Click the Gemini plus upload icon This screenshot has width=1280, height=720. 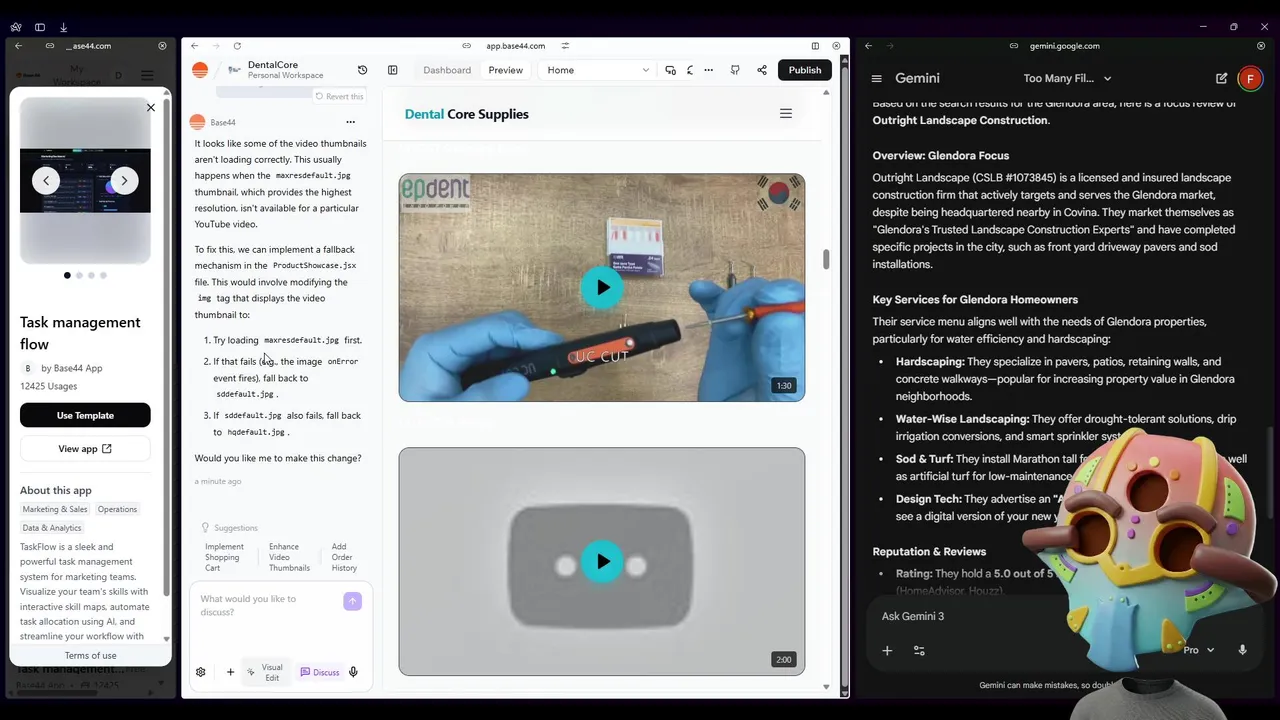click(x=887, y=650)
